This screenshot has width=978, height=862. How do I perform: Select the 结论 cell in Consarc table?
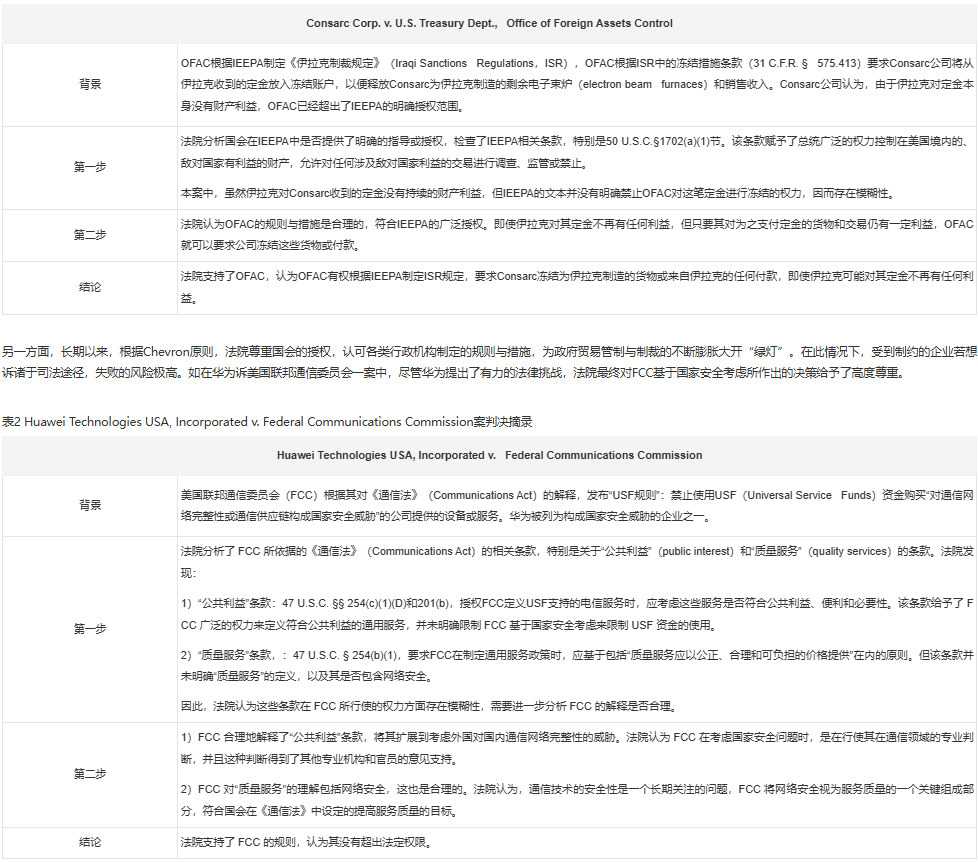(90, 287)
